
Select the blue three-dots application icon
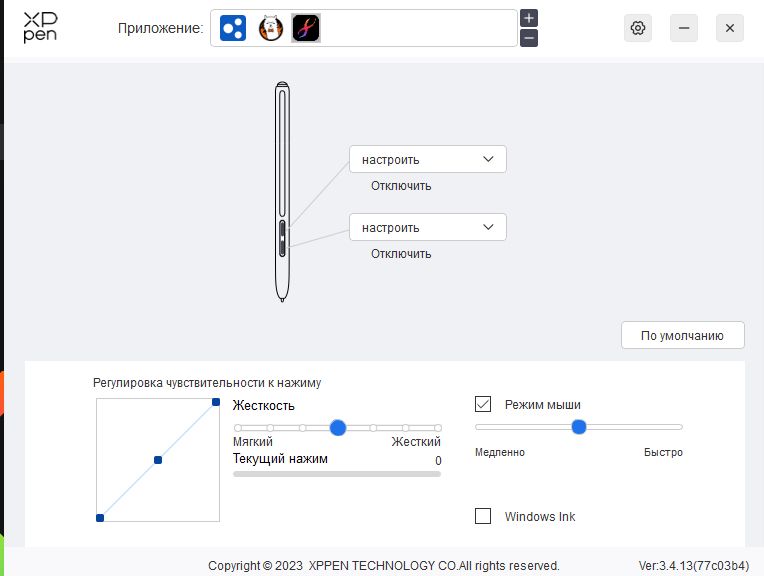pyautogui.click(x=233, y=28)
